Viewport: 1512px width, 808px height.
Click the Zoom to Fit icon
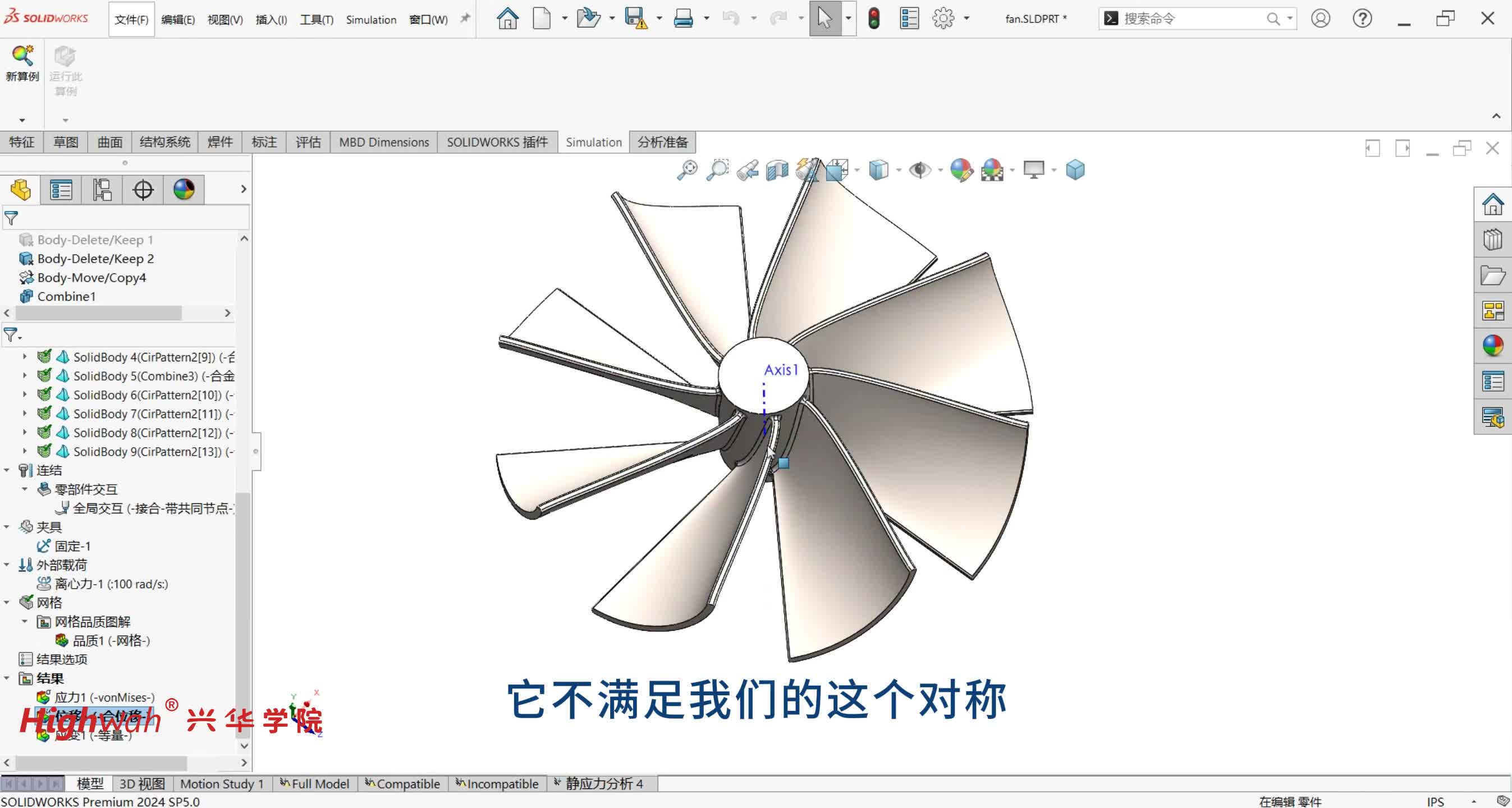[x=687, y=170]
